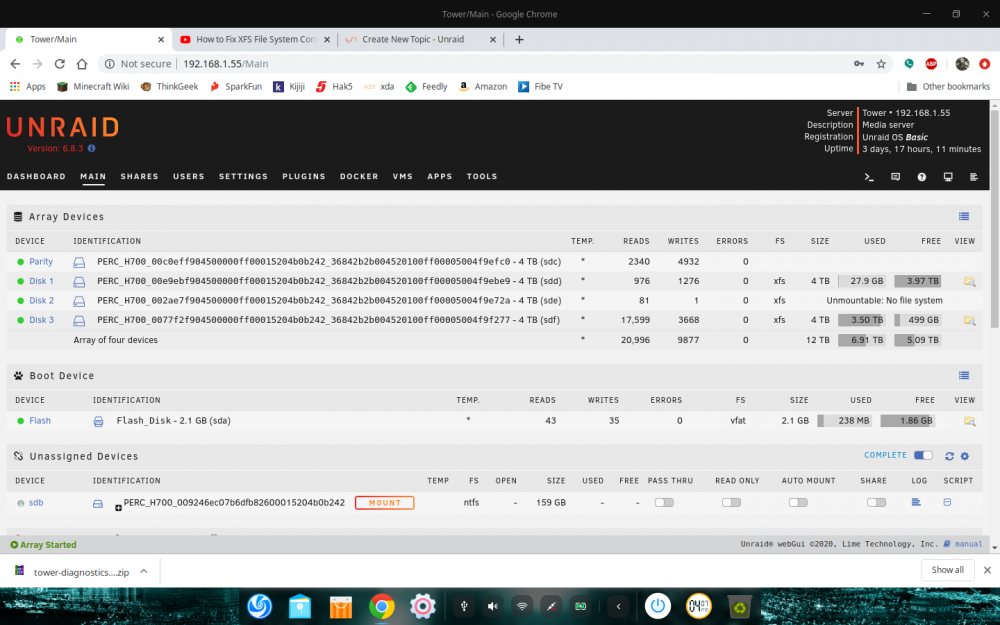Toggle Boot Device list view icon
1000x625 pixels.
(964, 376)
